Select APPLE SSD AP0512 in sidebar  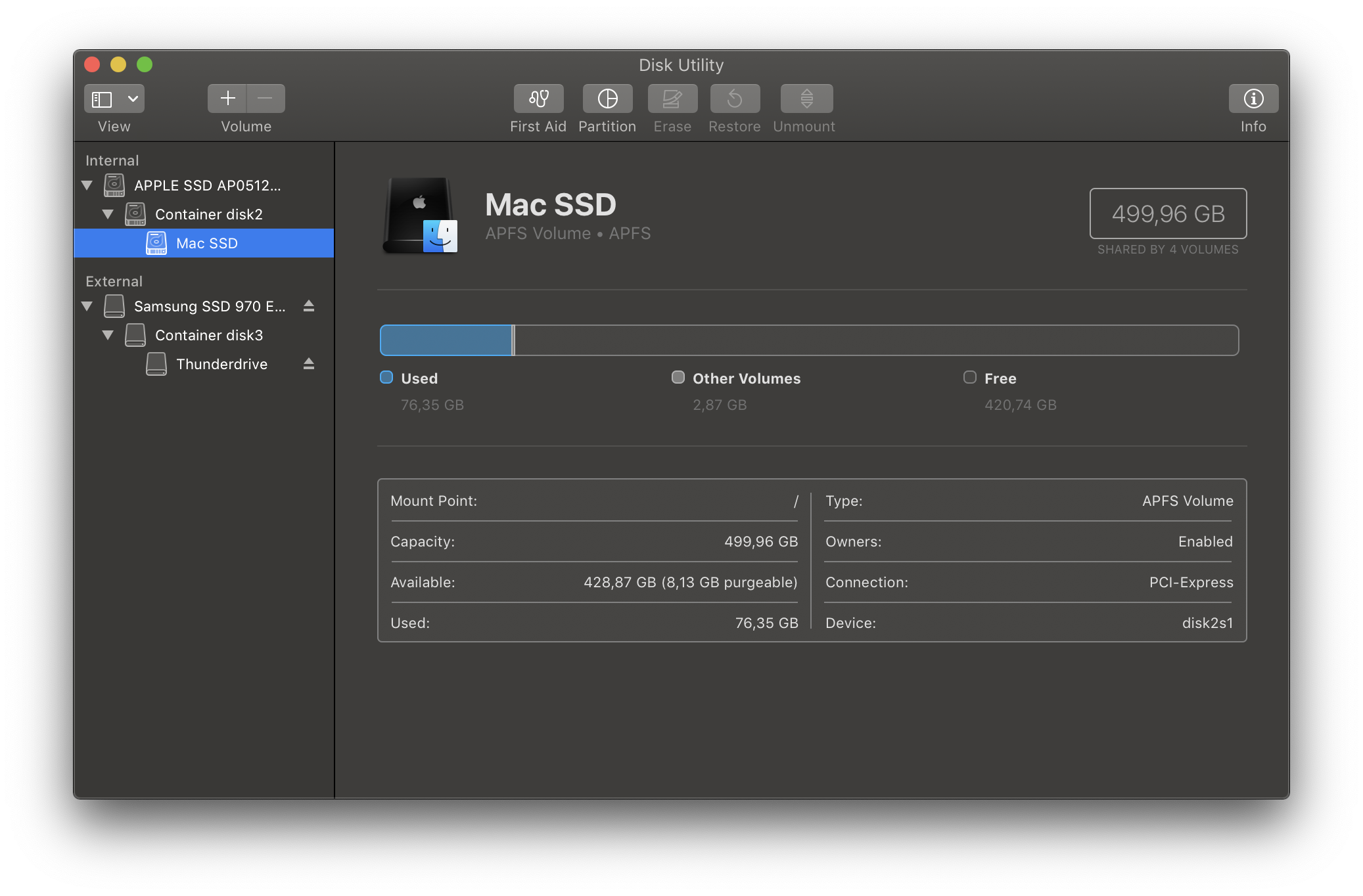click(204, 185)
